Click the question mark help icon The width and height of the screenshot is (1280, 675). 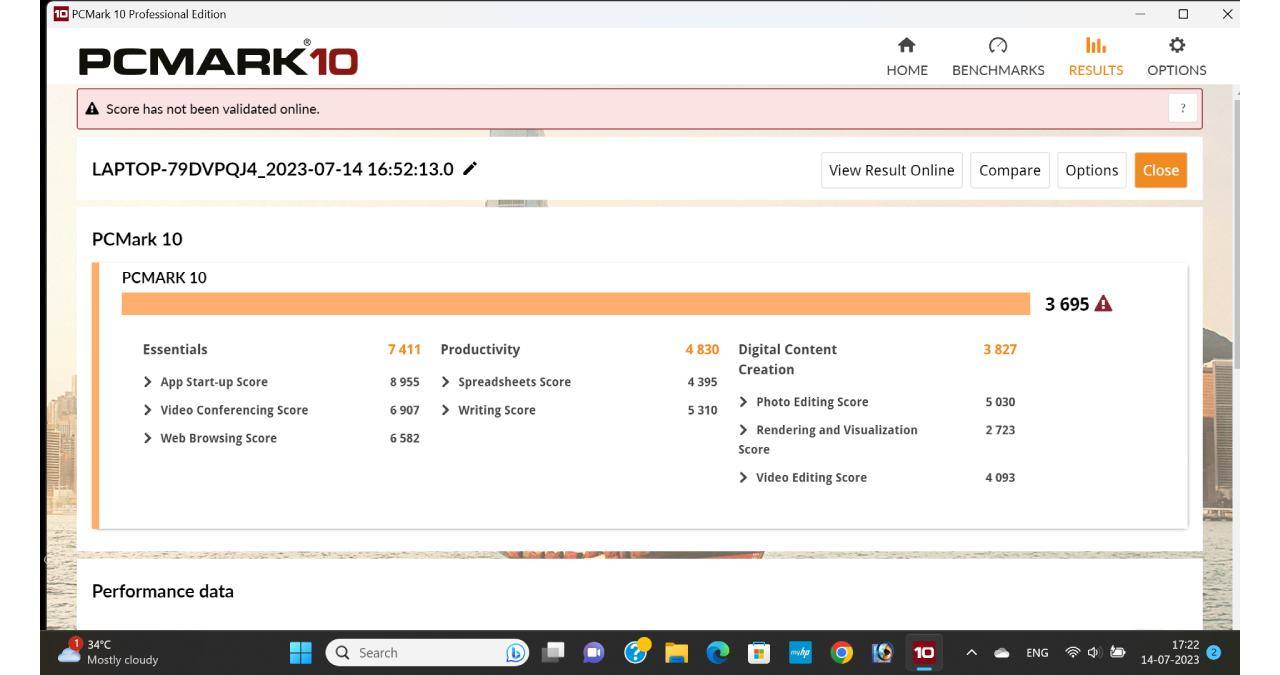1183,109
